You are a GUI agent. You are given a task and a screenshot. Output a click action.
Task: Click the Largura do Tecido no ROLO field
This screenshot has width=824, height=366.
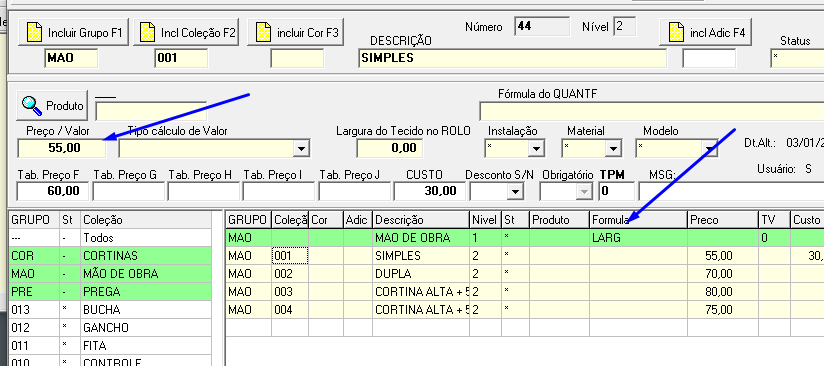(389, 148)
